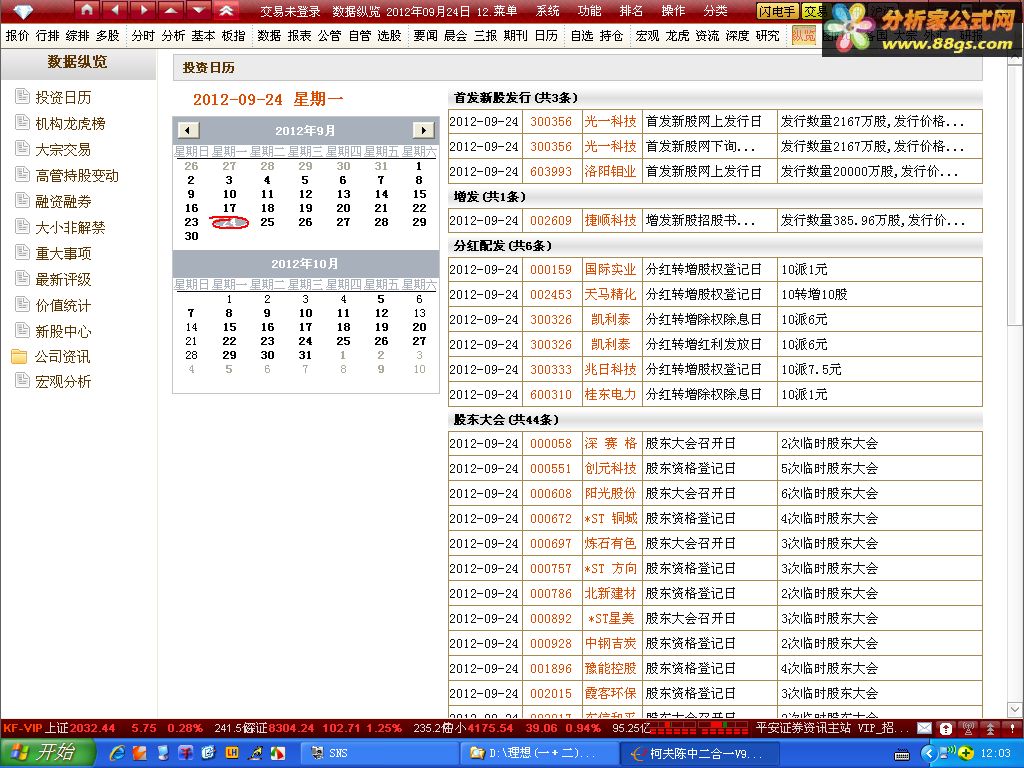Click the LH quick launch icon in taskbar

[x=232, y=753]
